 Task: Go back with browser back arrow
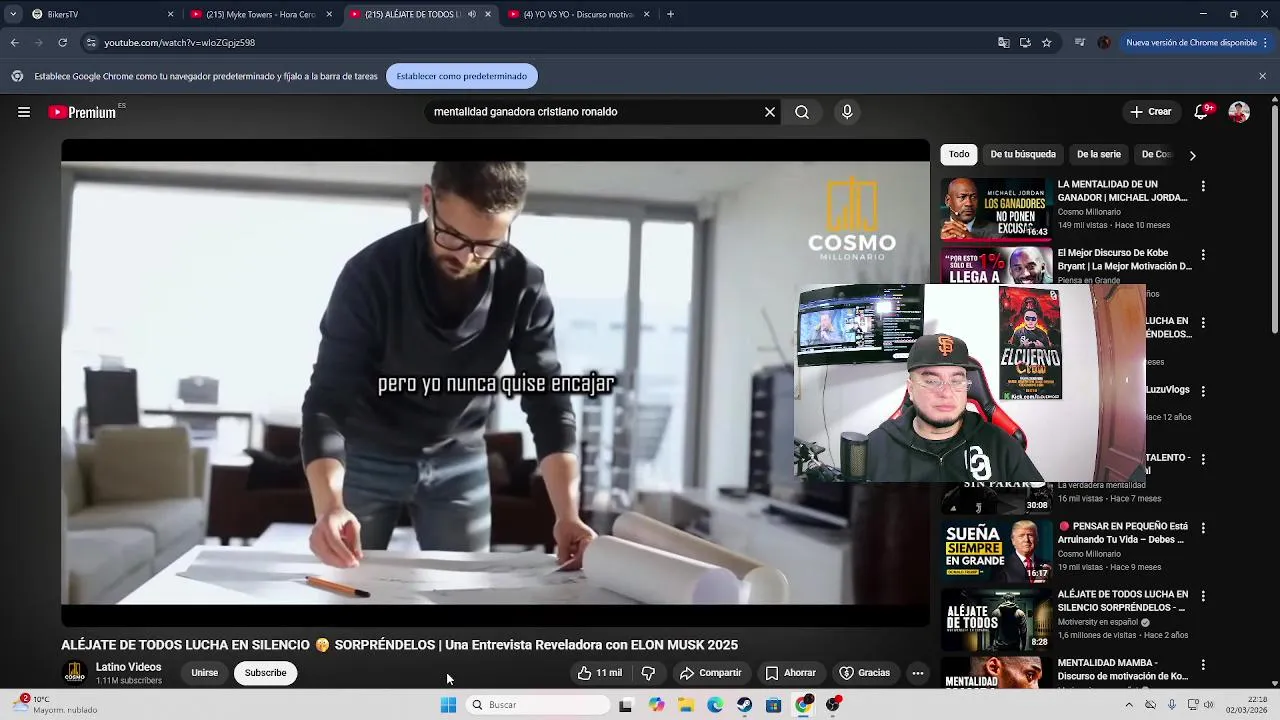pos(14,43)
